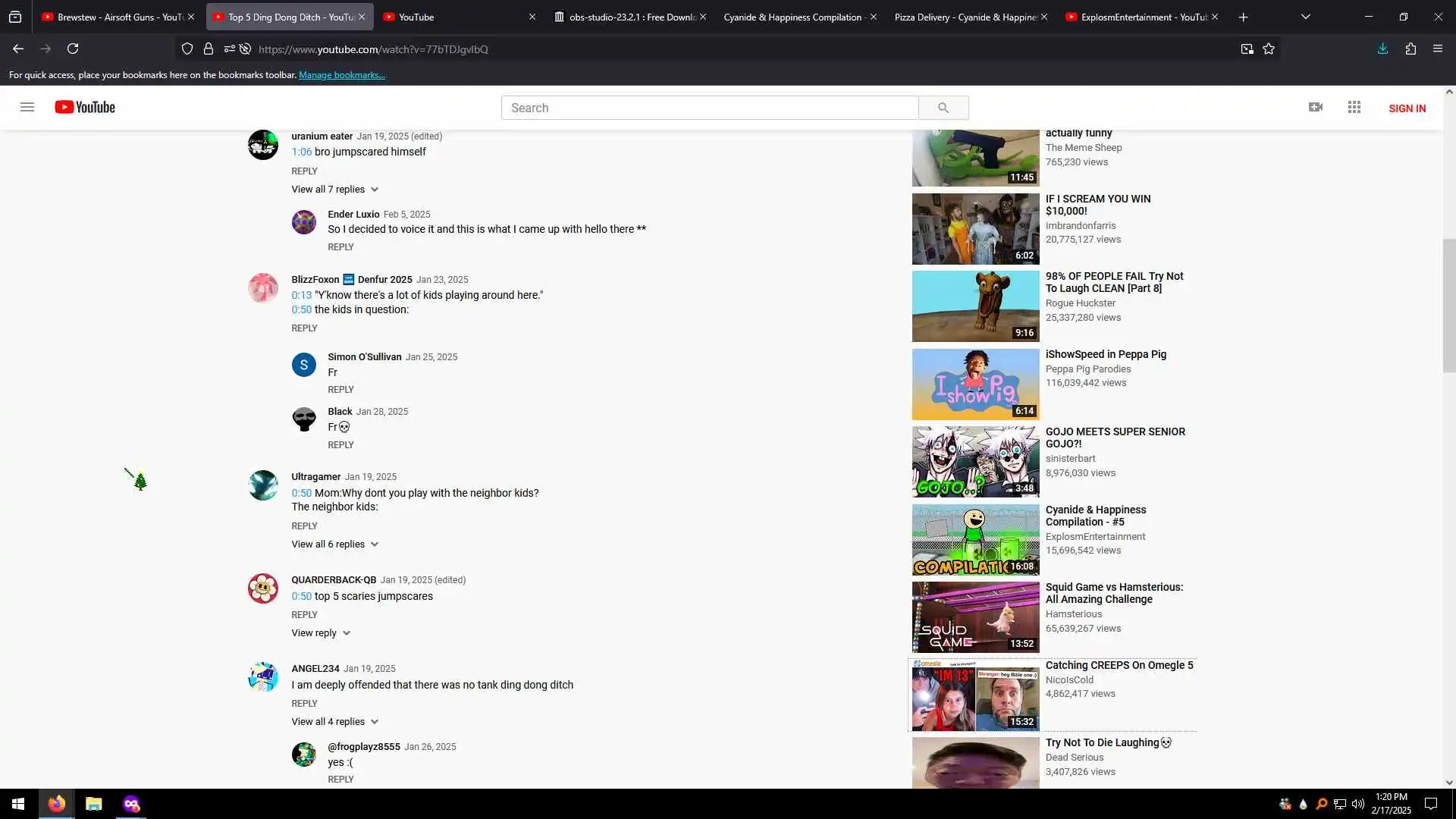Click the SIGN IN button
The width and height of the screenshot is (1456, 819).
tap(1407, 108)
